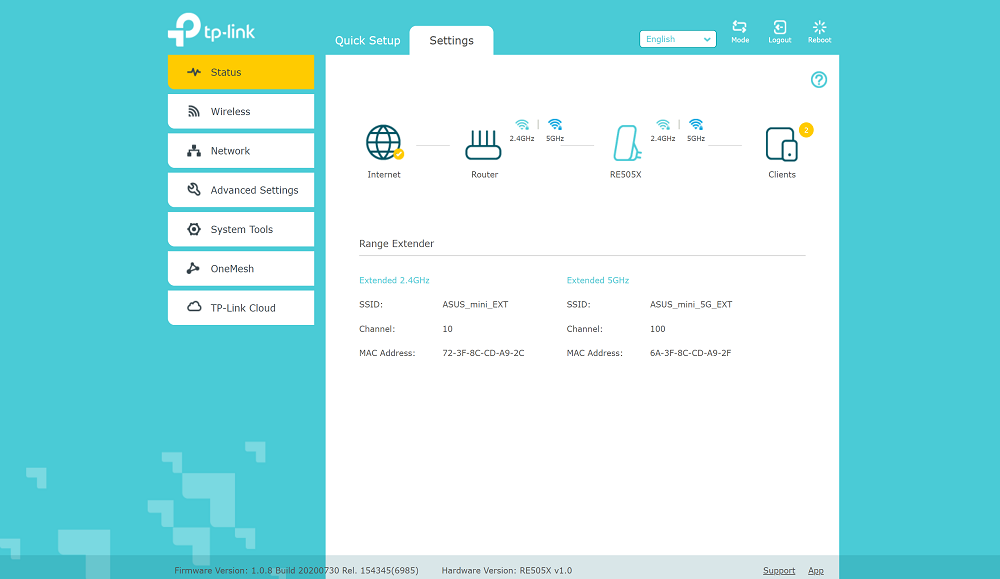Click the Extended 2.4GHz heading
The width and height of the screenshot is (1000, 579).
394,280
